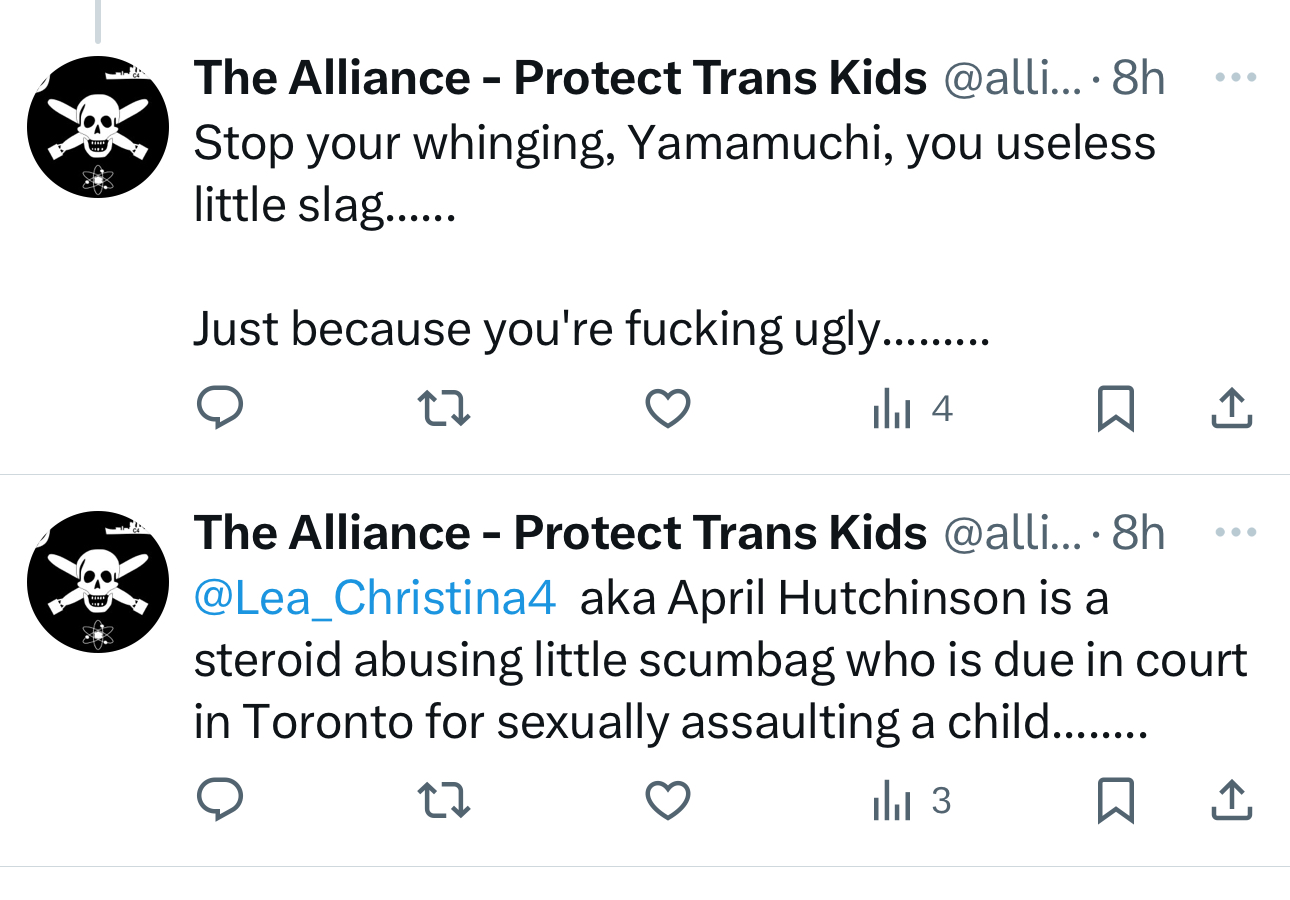The image size is (1290, 900).
Task: Bookmark the top tweet with 4 views
Action: 1115,409
